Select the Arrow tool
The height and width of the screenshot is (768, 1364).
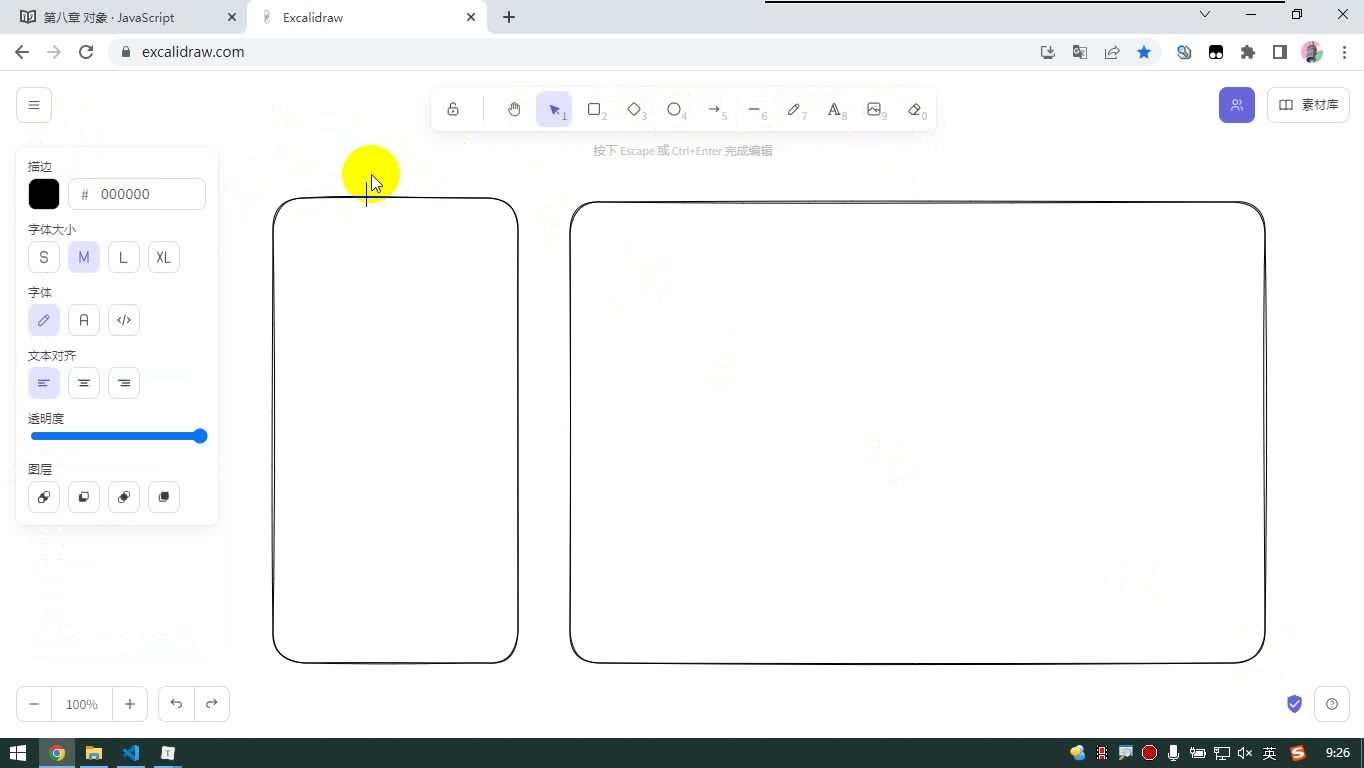(714, 109)
